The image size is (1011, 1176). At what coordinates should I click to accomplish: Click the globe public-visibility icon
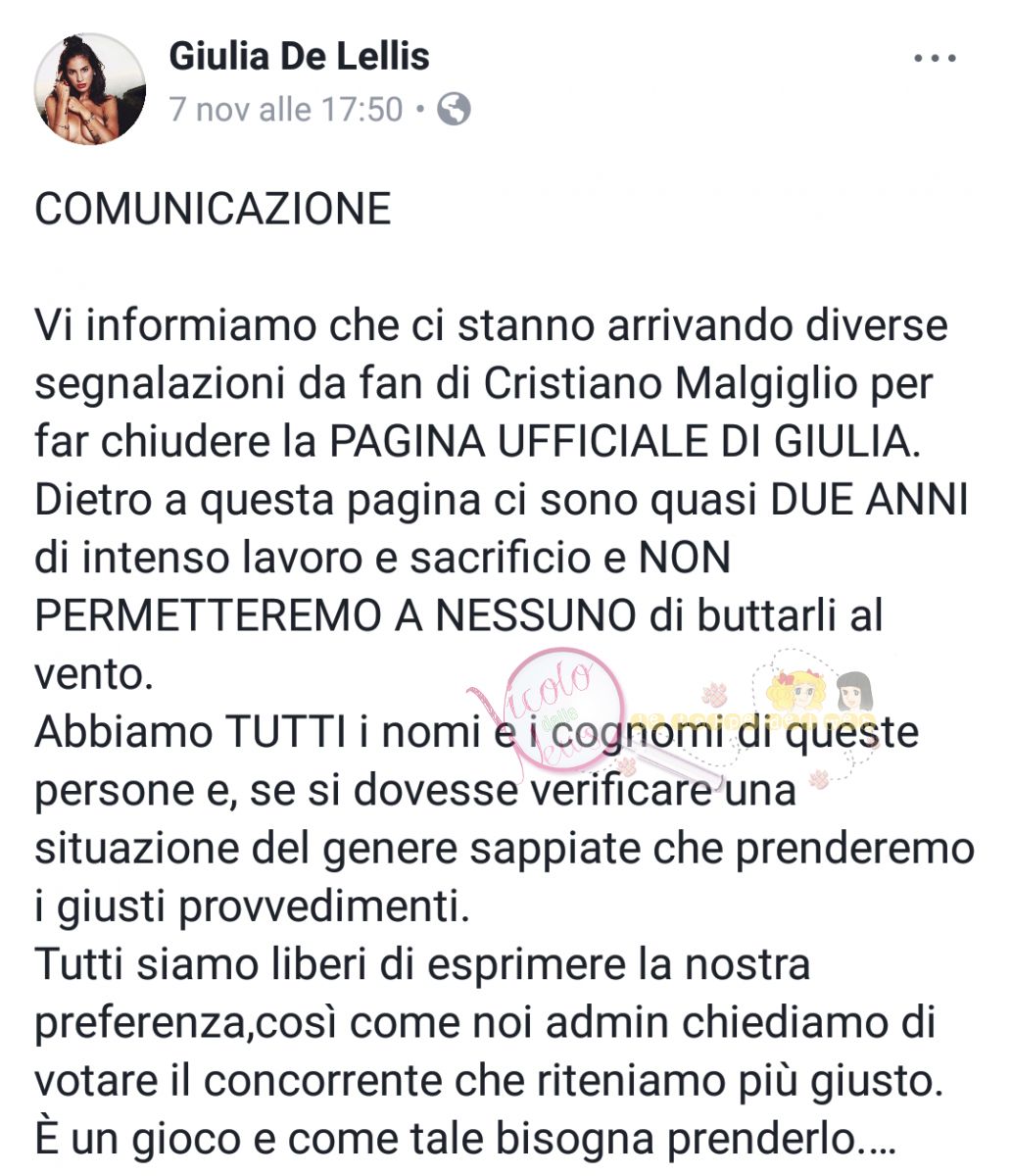pyautogui.click(x=454, y=109)
